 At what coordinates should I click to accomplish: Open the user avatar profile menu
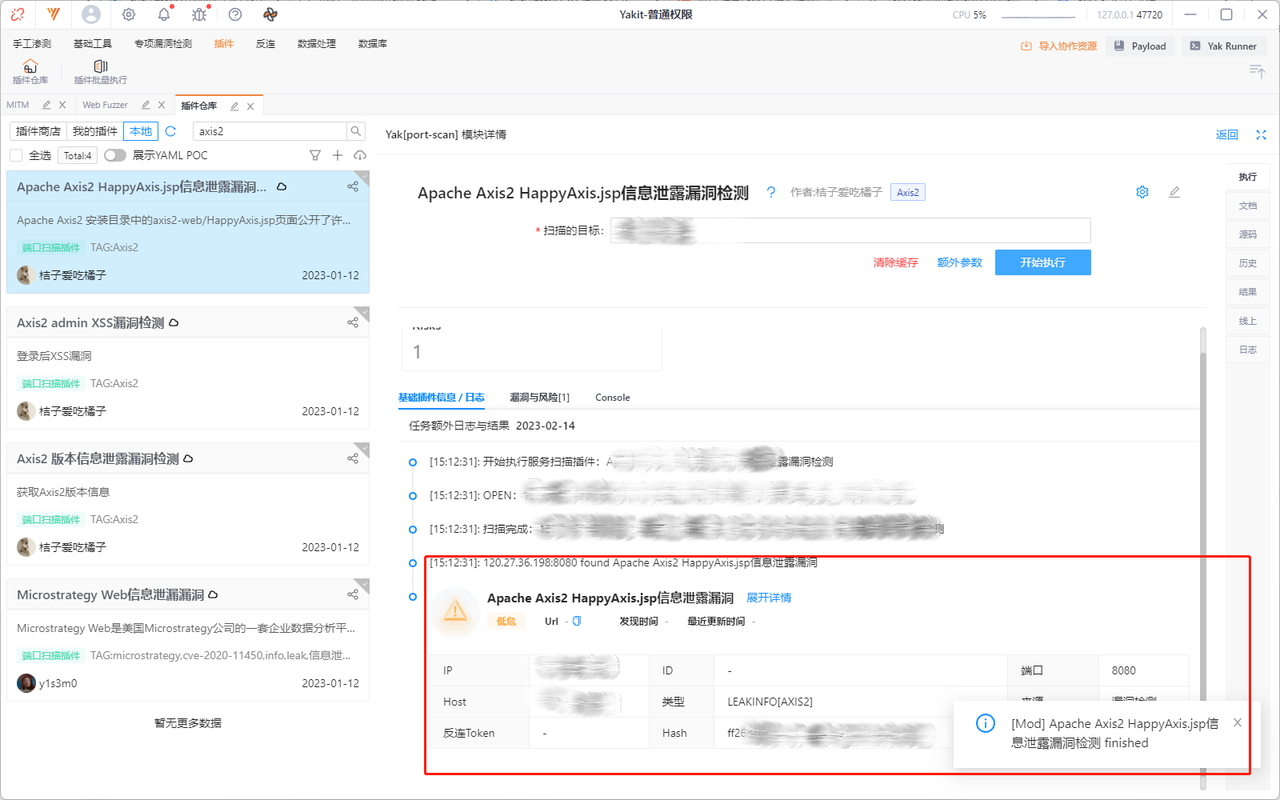click(x=91, y=15)
